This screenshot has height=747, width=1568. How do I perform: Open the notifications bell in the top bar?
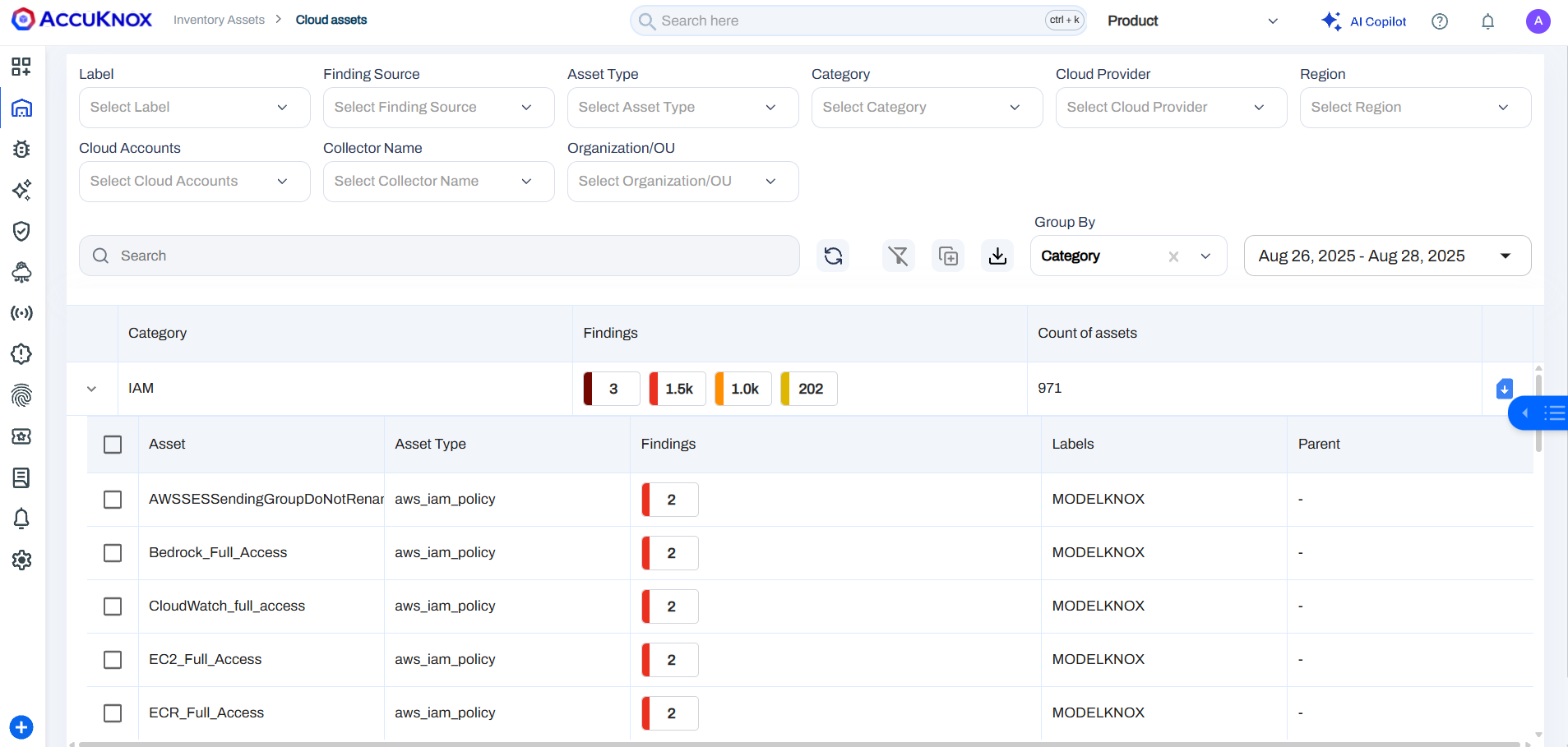1487,21
